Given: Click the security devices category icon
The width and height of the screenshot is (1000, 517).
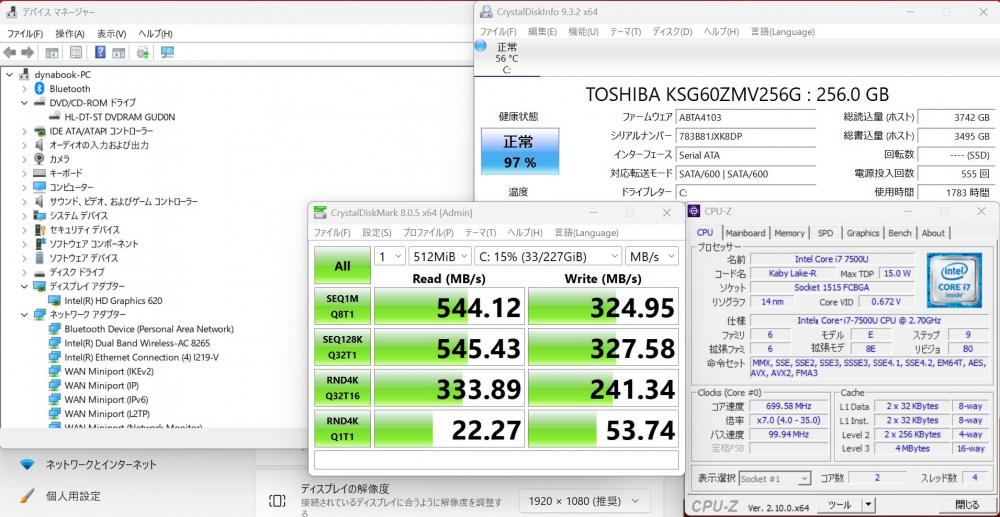Looking at the screenshot, I should coord(39,229).
